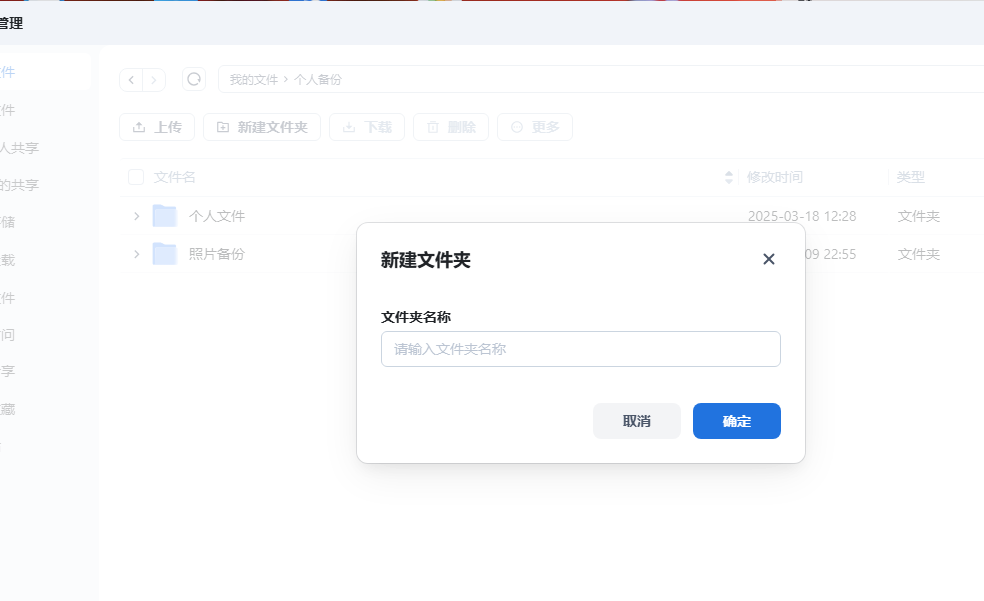Image resolution: width=984 pixels, height=601 pixels.
Task: Click 个人备份 in the breadcrumb path
Action: coord(318,80)
